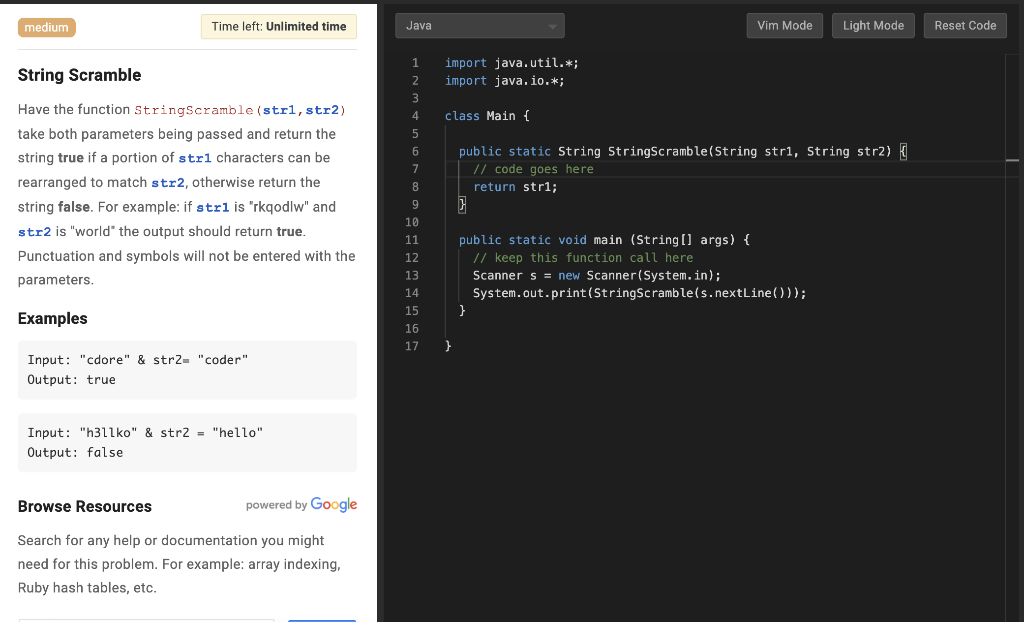Place cursor on the 'return str1;' line
1024x622 pixels.
pyautogui.click(x=515, y=187)
